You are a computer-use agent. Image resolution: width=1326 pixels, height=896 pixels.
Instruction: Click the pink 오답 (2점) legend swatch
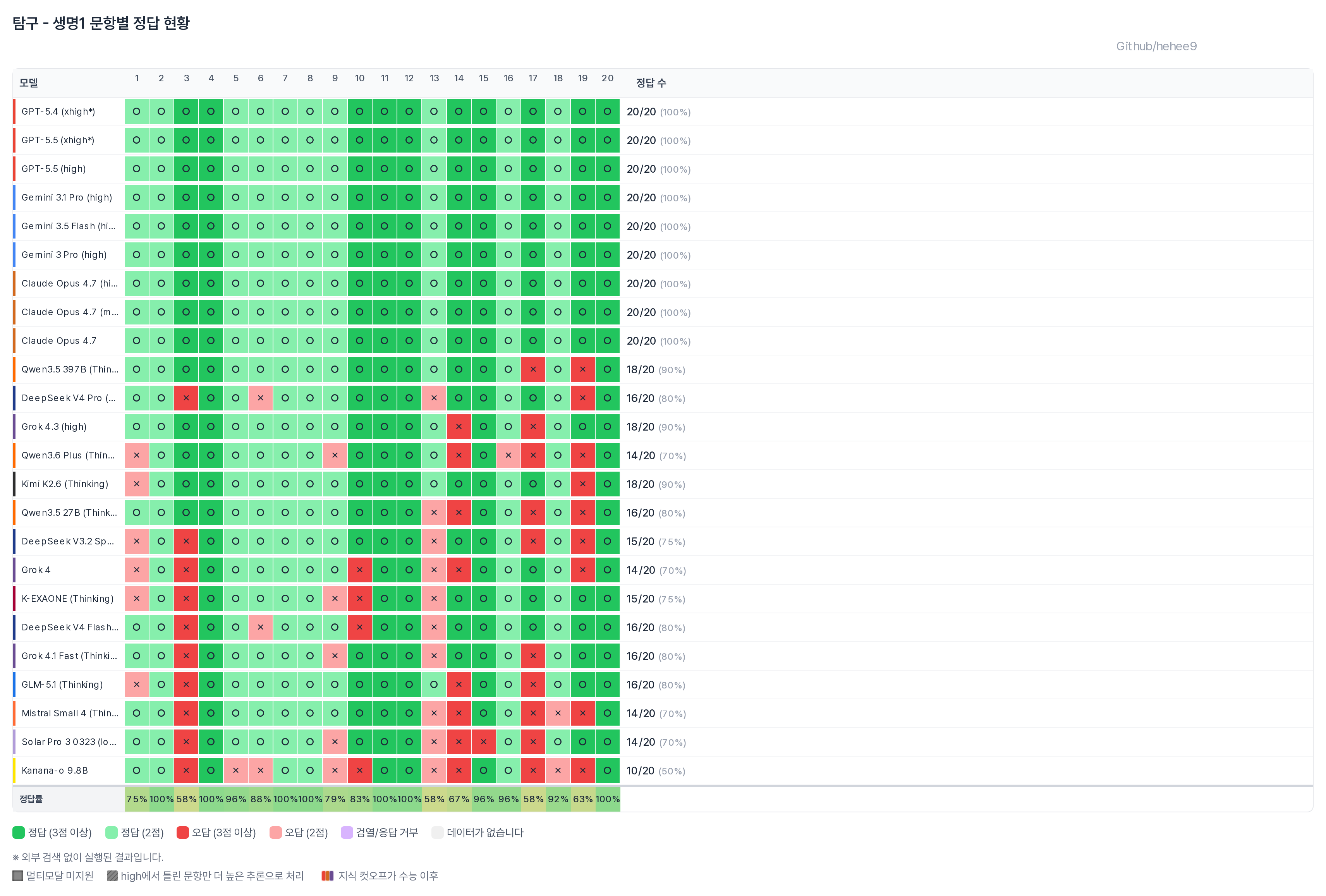[276, 832]
